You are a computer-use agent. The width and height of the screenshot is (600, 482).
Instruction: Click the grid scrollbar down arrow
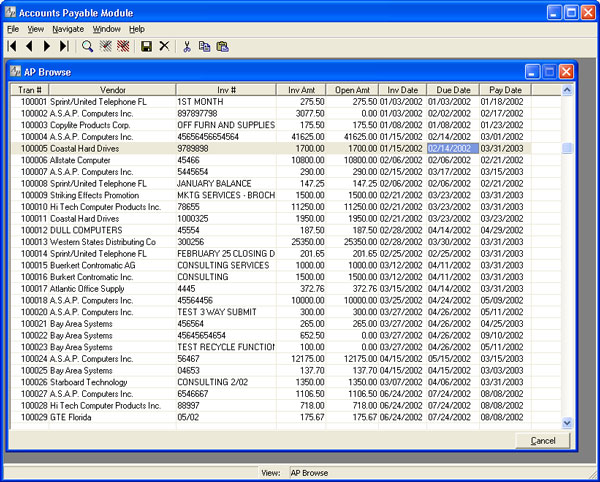(x=567, y=423)
